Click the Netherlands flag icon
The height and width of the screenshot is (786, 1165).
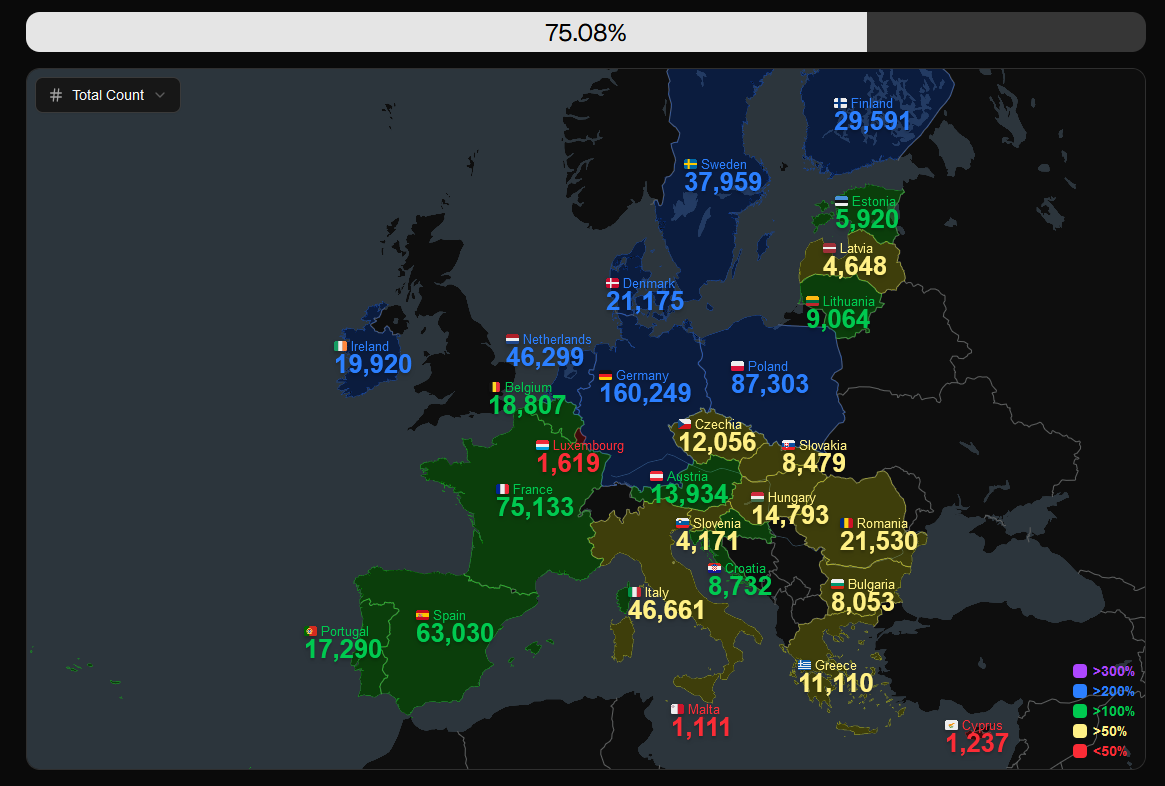512,339
